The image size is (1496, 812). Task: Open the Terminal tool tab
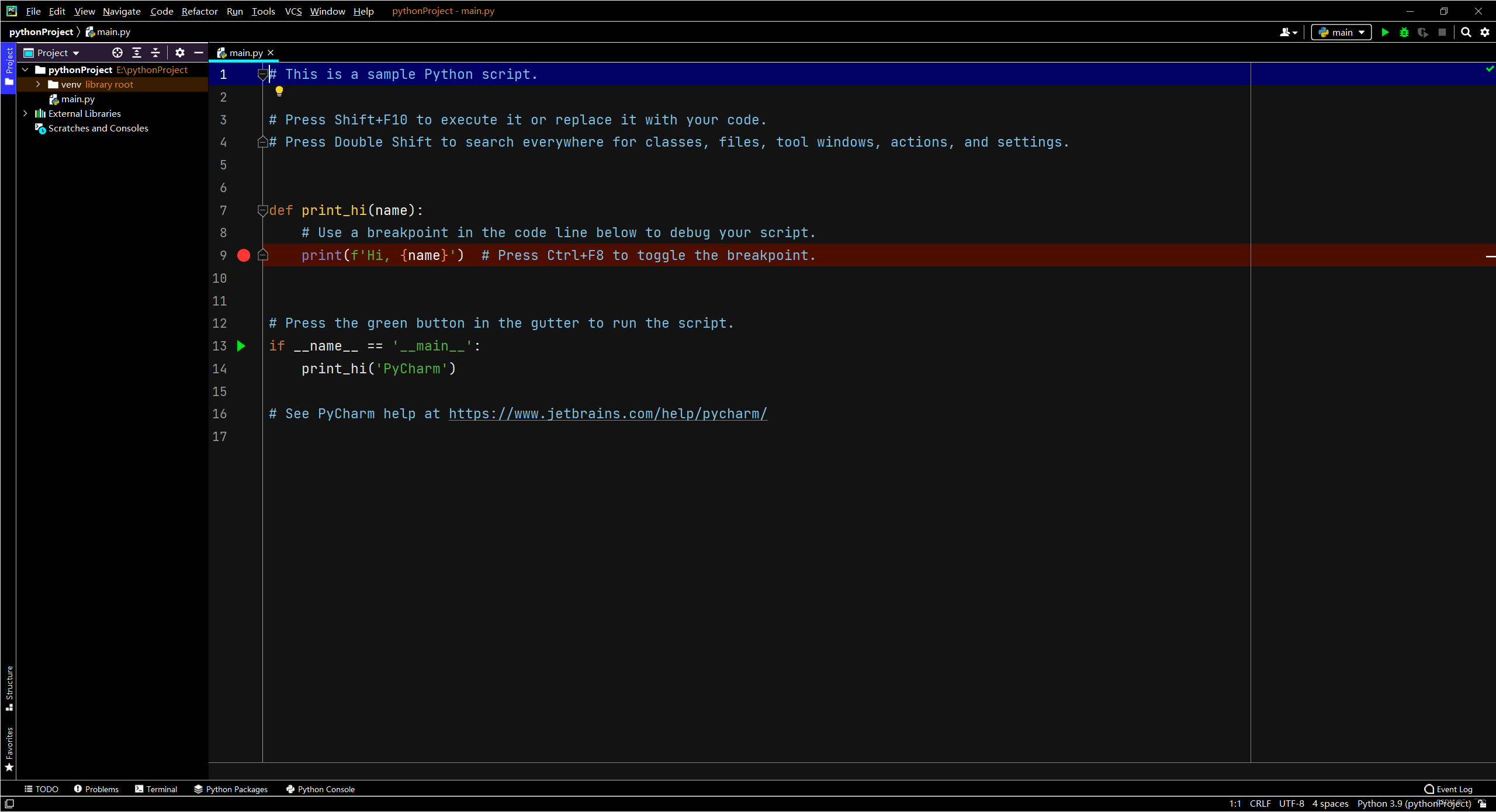click(156, 789)
